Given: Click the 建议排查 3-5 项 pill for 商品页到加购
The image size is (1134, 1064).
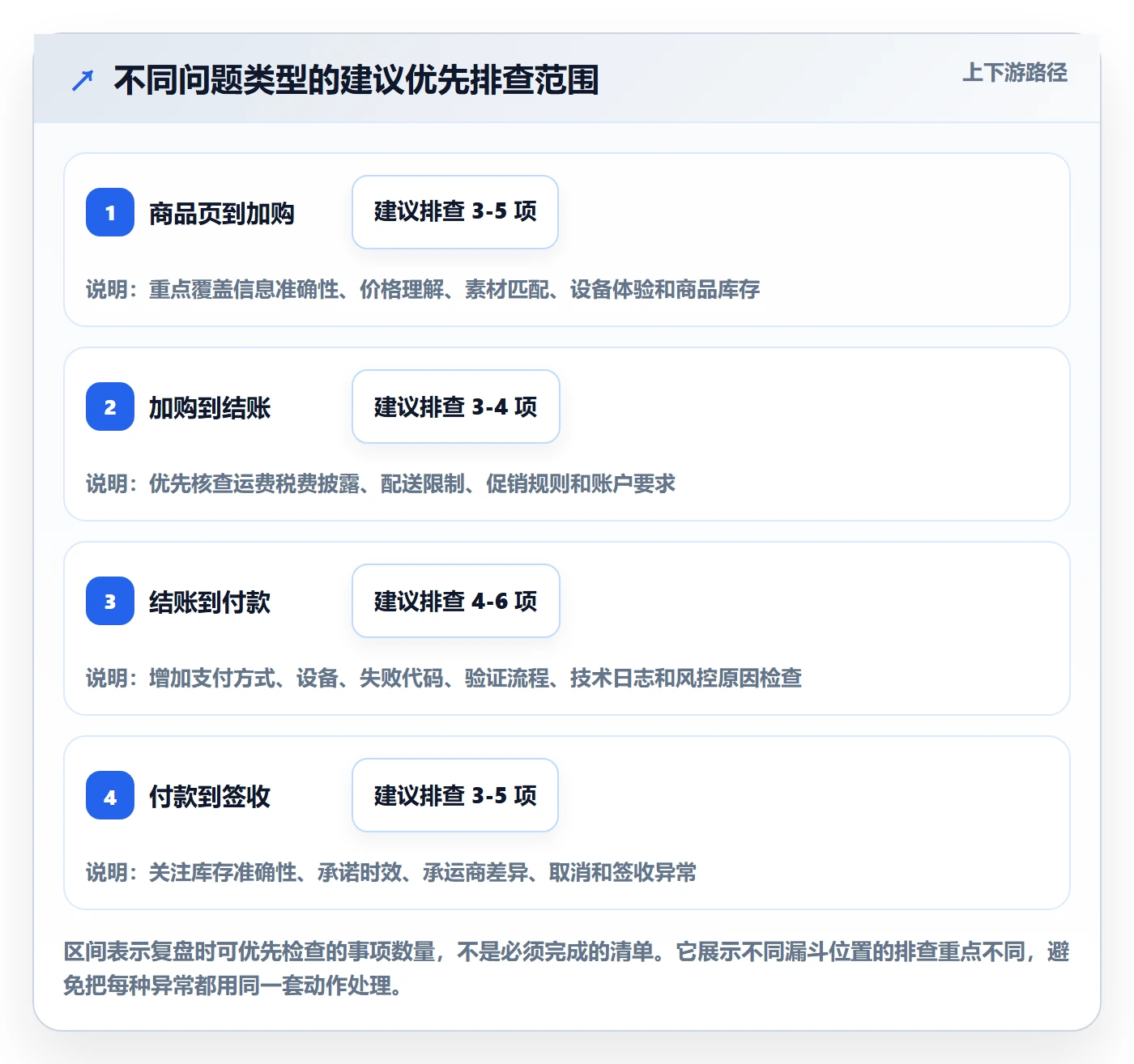Looking at the screenshot, I should (455, 212).
